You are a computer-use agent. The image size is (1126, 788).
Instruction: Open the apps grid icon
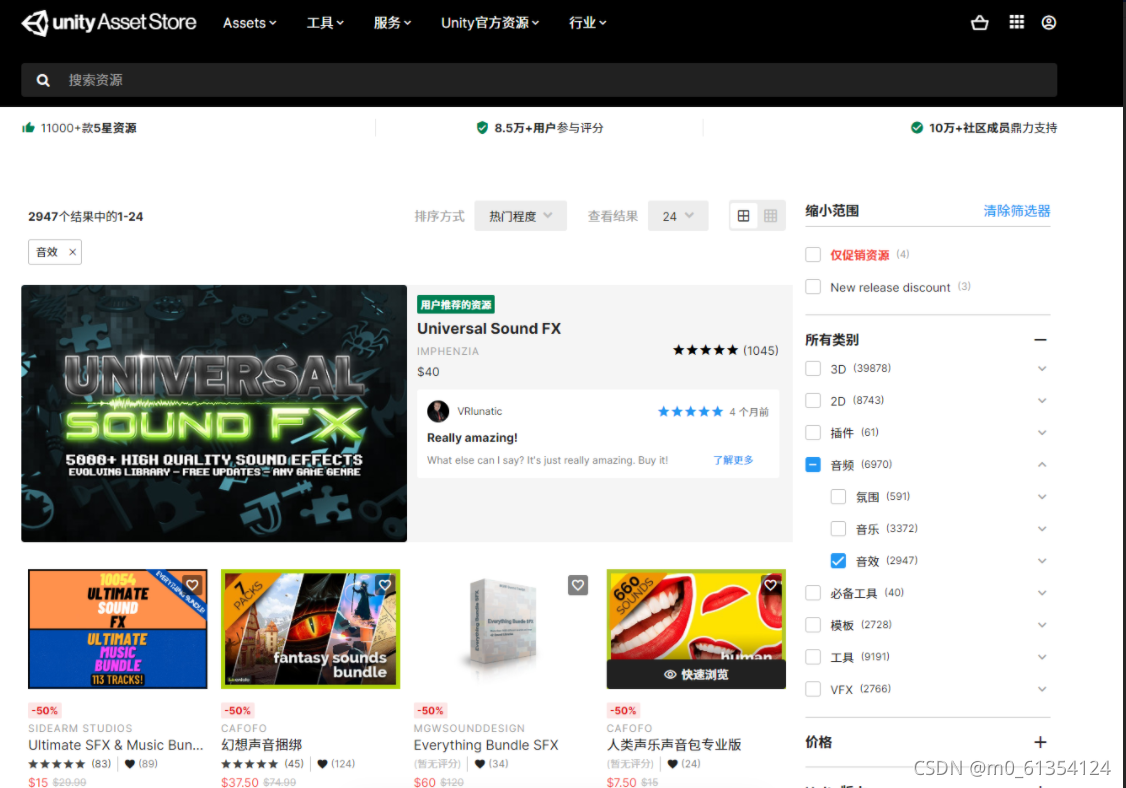tap(1016, 22)
